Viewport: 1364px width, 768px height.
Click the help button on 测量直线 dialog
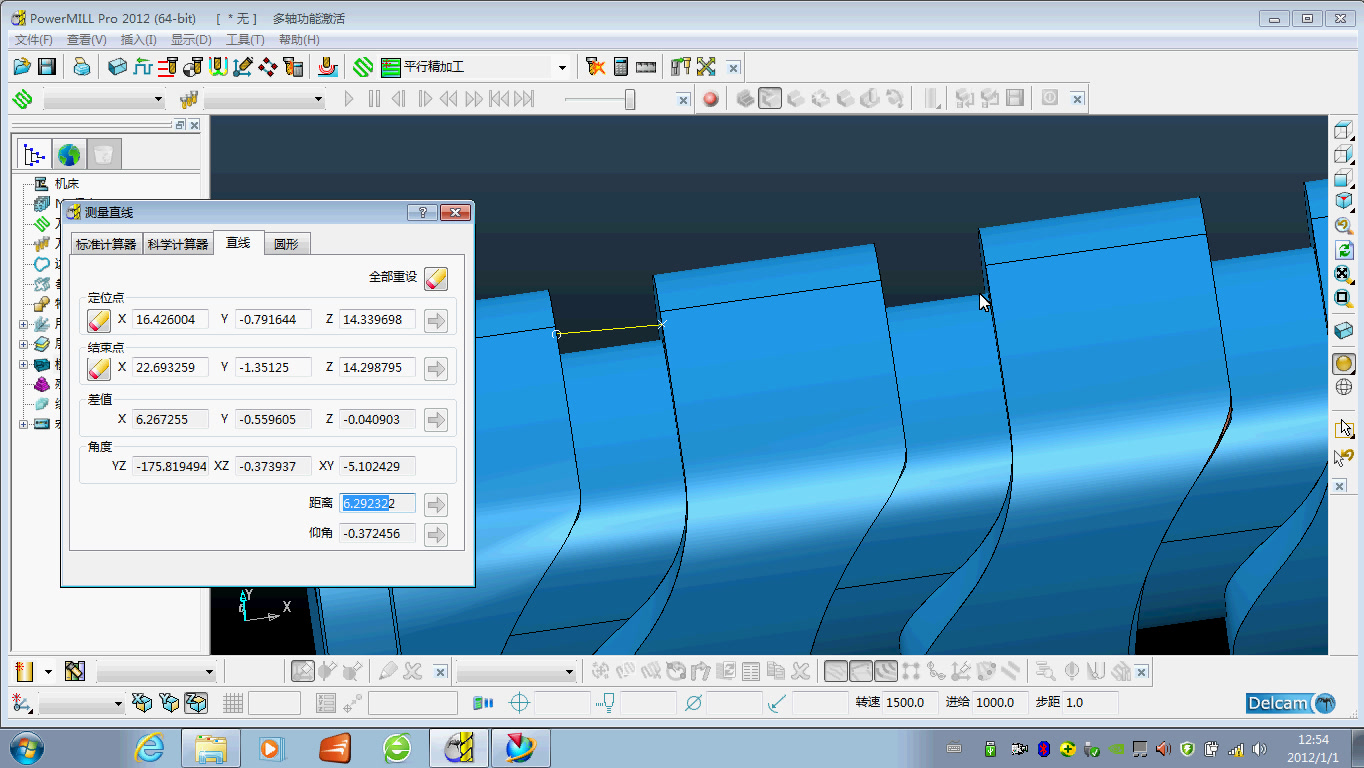point(422,212)
